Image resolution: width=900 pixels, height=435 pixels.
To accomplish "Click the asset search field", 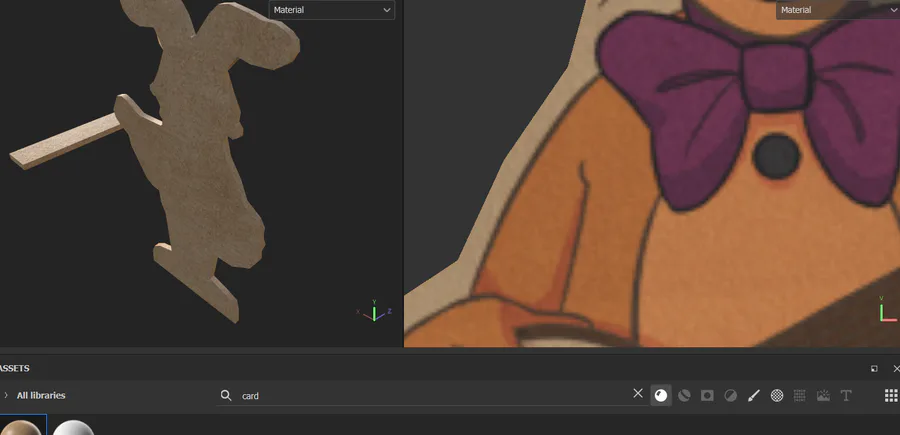I will point(433,395).
